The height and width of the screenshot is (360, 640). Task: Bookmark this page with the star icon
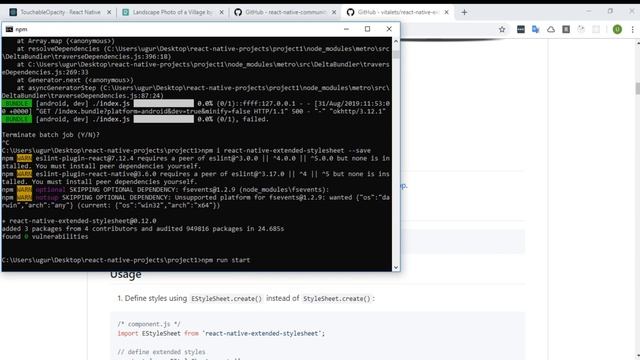[x=502, y=29]
